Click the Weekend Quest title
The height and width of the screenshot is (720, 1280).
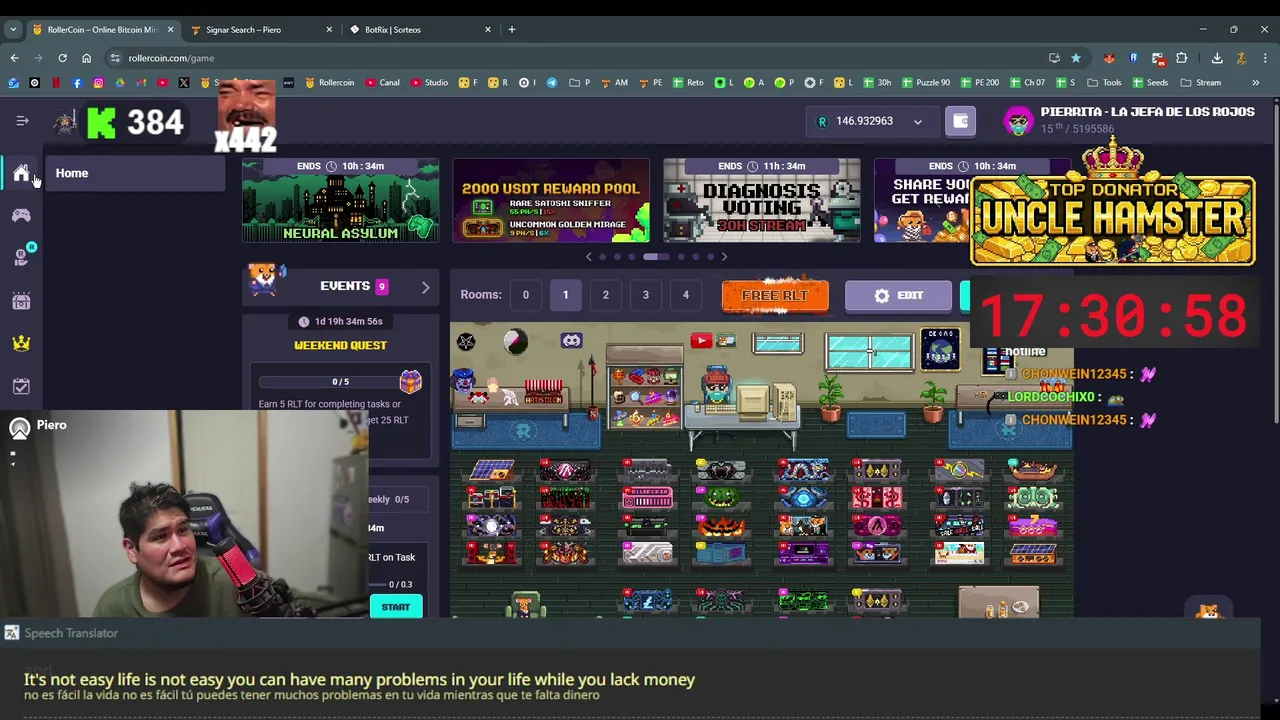coord(340,345)
